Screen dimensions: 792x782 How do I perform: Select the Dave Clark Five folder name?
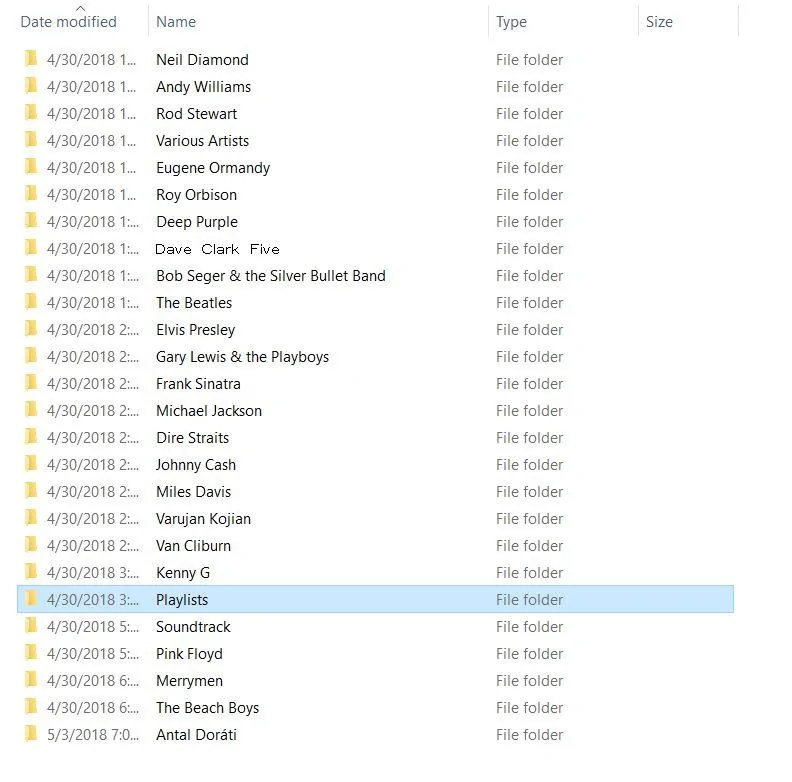[x=217, y=249]
